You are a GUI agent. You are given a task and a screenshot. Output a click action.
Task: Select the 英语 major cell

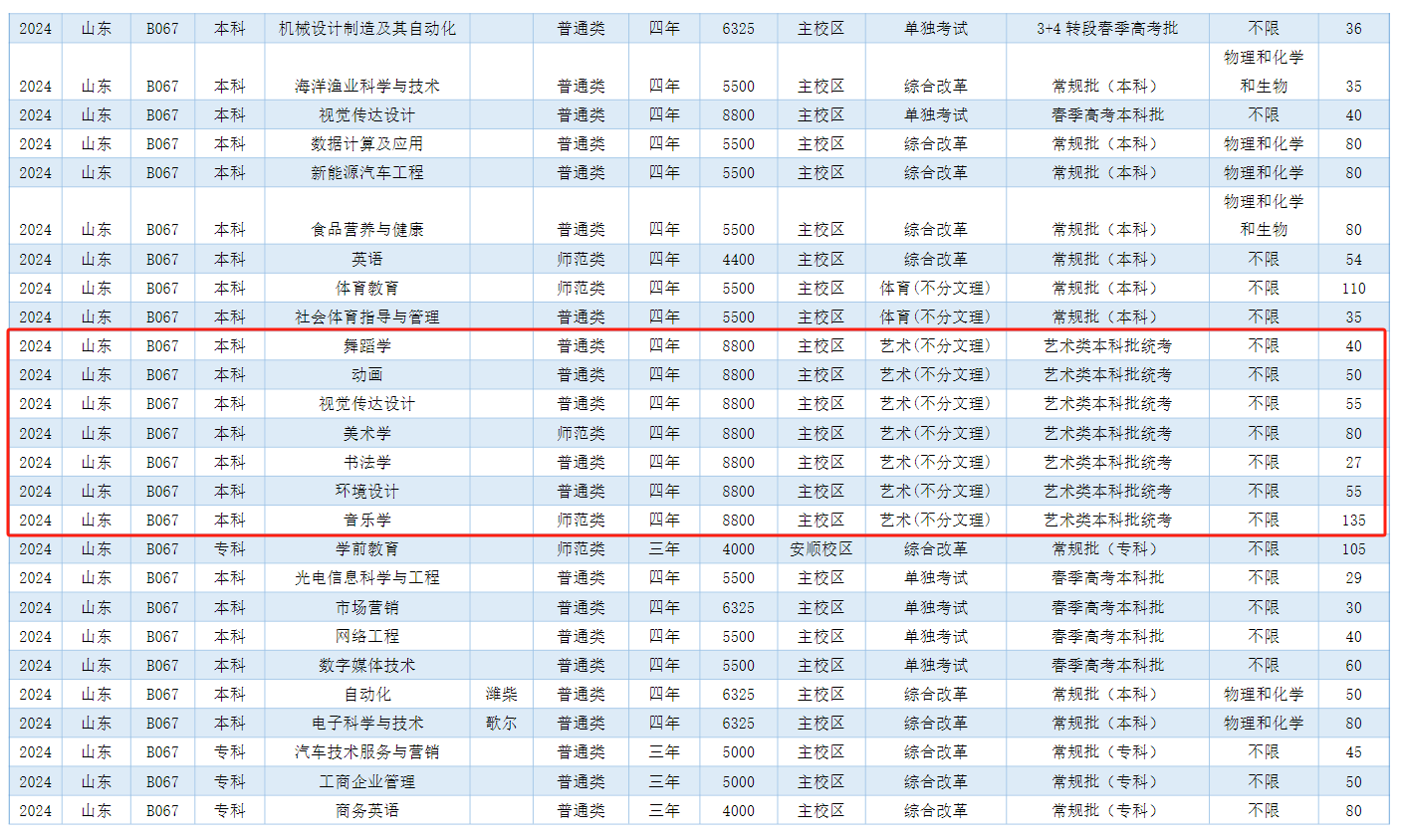(366, 259)
